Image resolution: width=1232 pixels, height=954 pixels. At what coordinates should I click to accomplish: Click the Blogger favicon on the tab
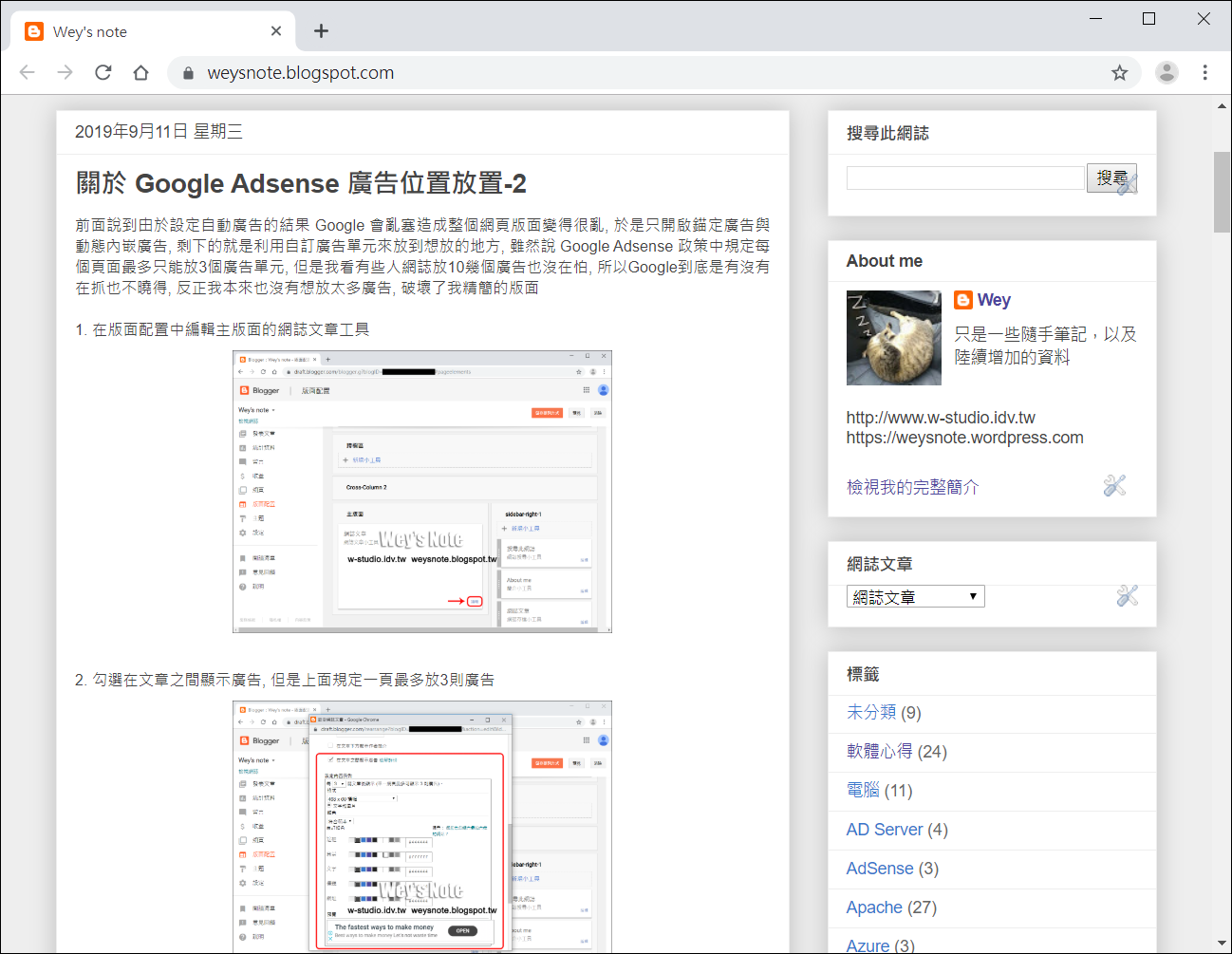34,31
